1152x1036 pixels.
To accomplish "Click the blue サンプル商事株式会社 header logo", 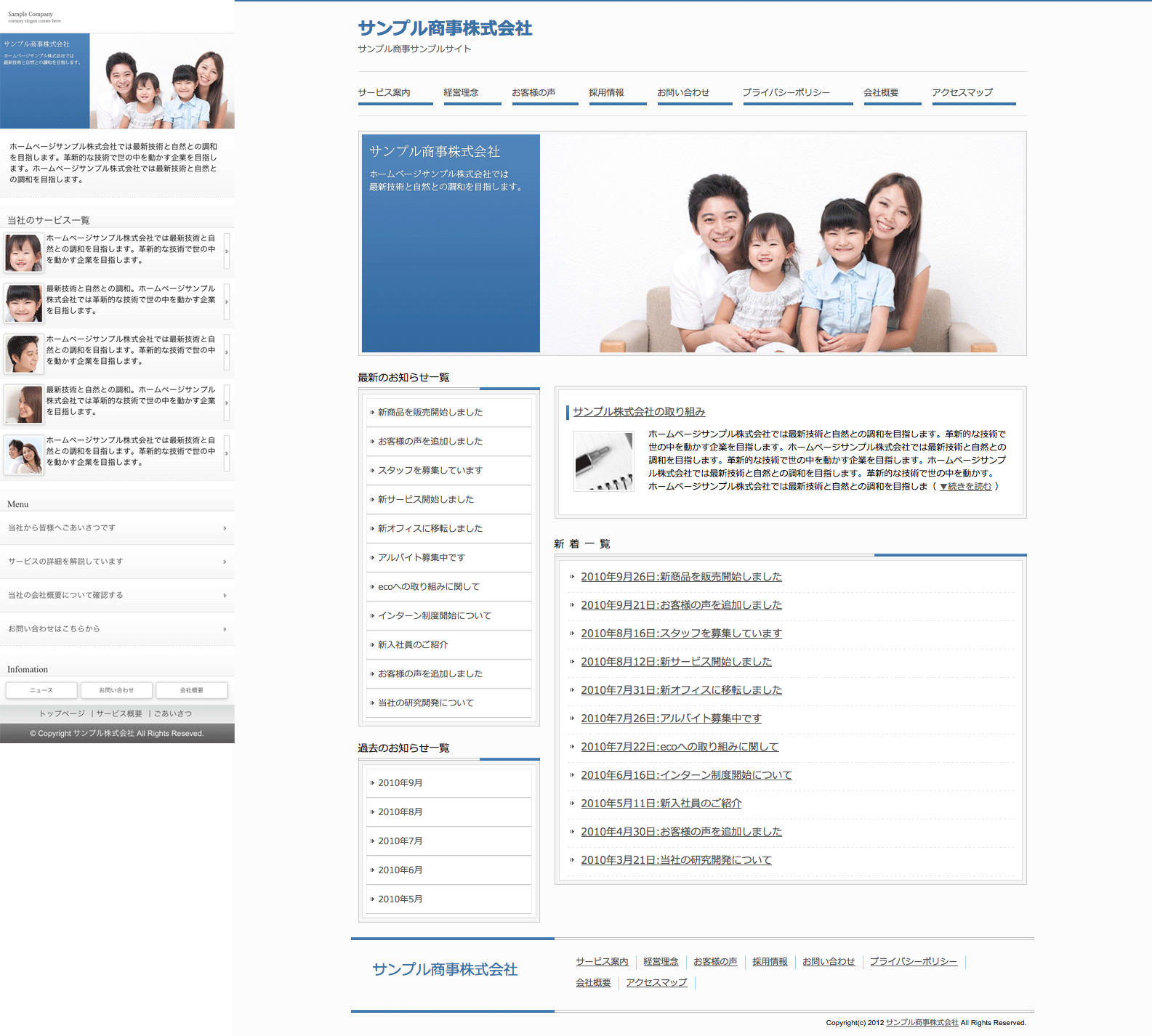I will (x=445, y=28).
